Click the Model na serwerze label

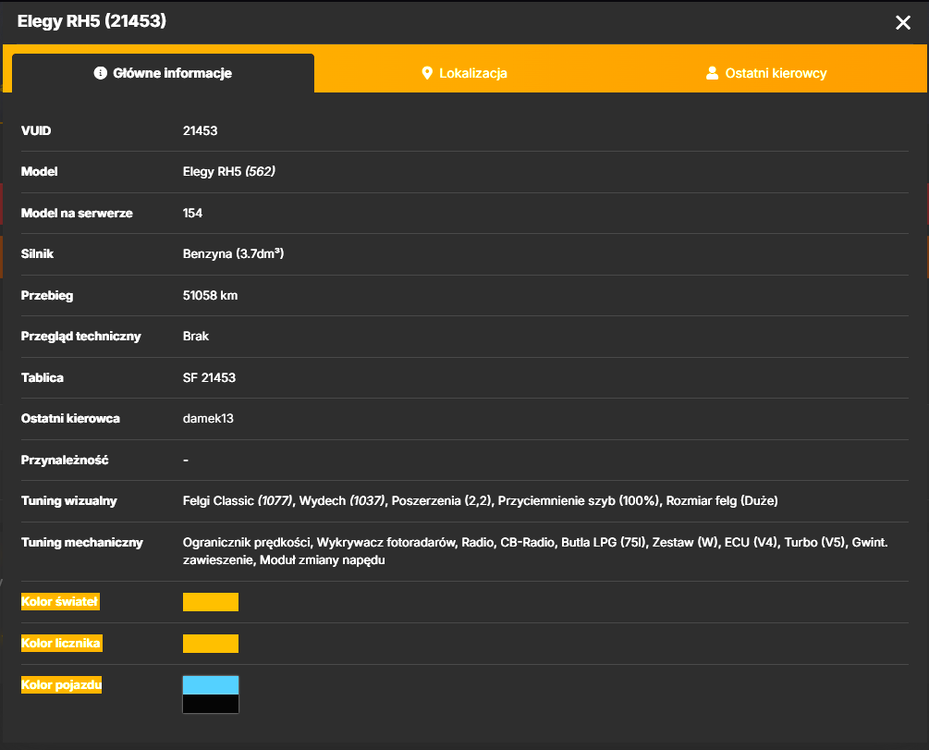77,213
